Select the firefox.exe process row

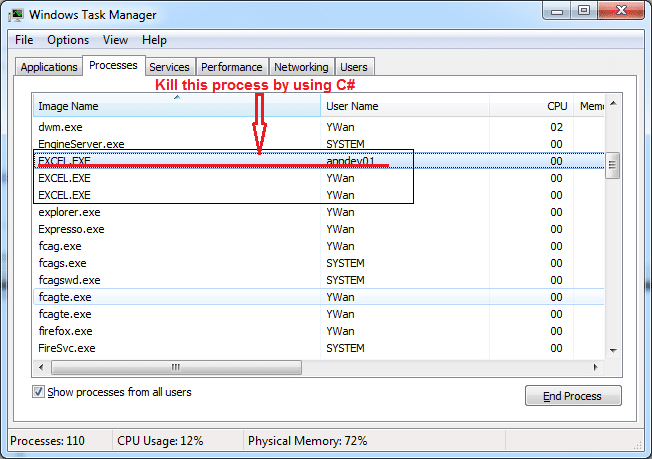[x=65, y=331]
